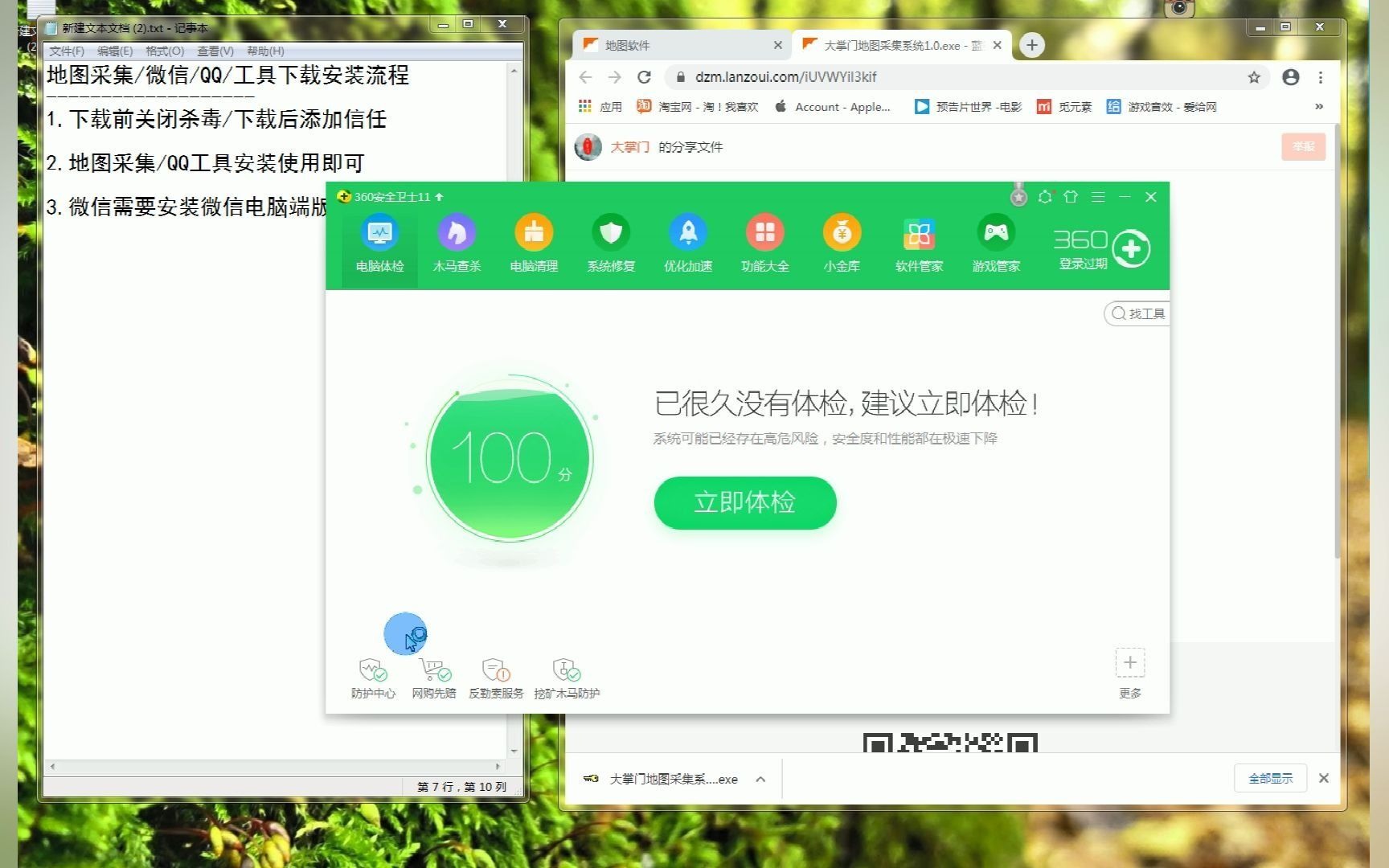The image size is (1389, 868).
Task: Open 木马查杀 scanner in 360
Action: coord(457,244)
